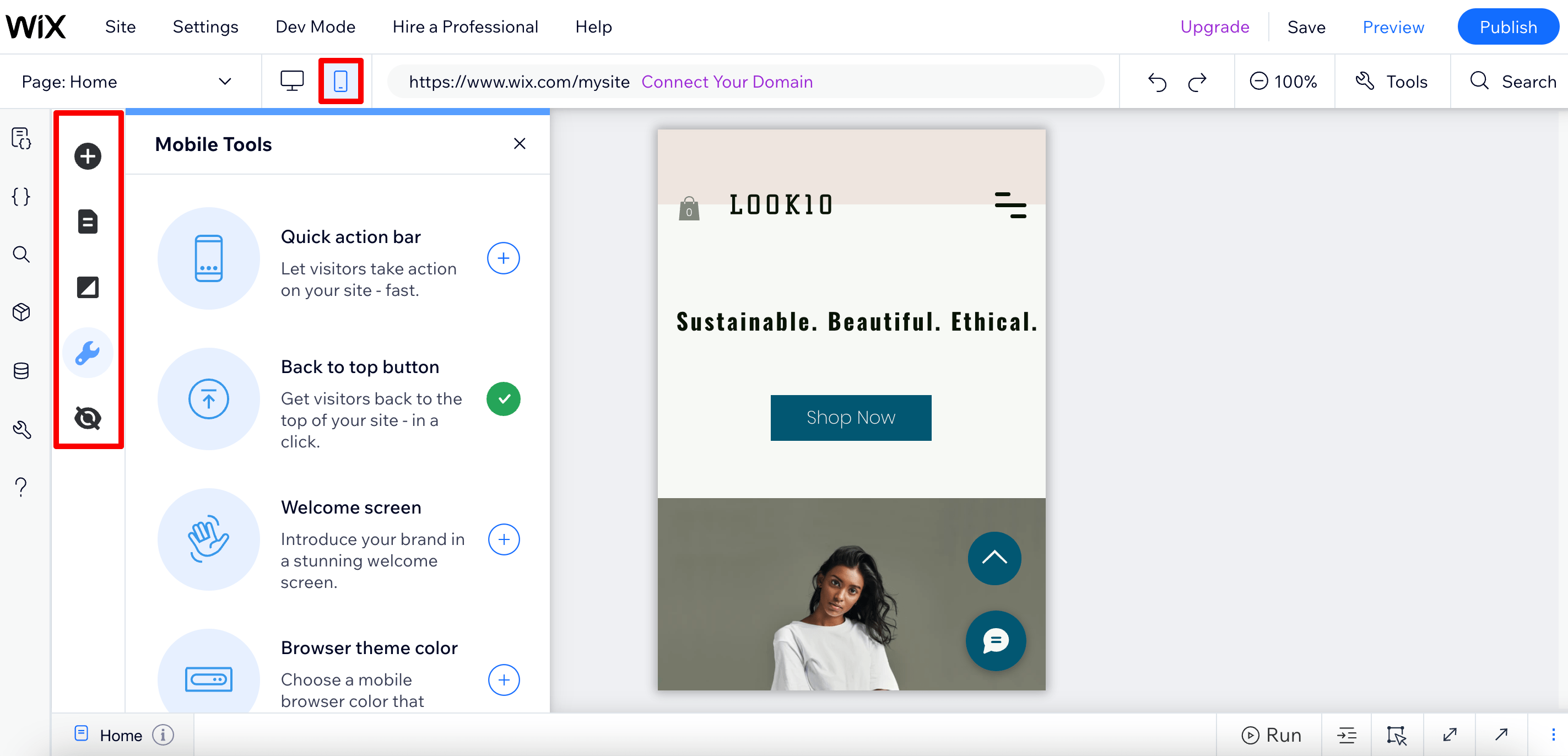
Task: Open the Dev Mode menu
Action: click(x=315, y=27)
